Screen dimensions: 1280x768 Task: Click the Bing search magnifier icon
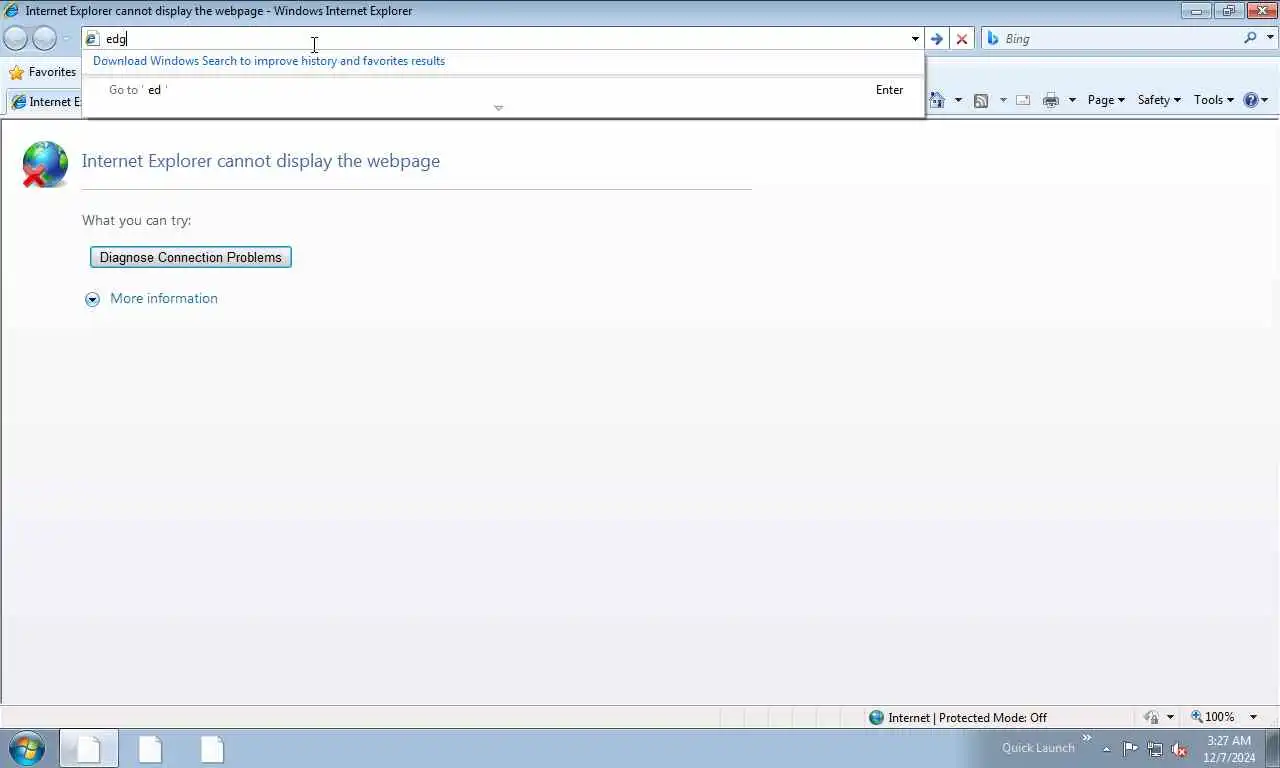pos(1251,38)
